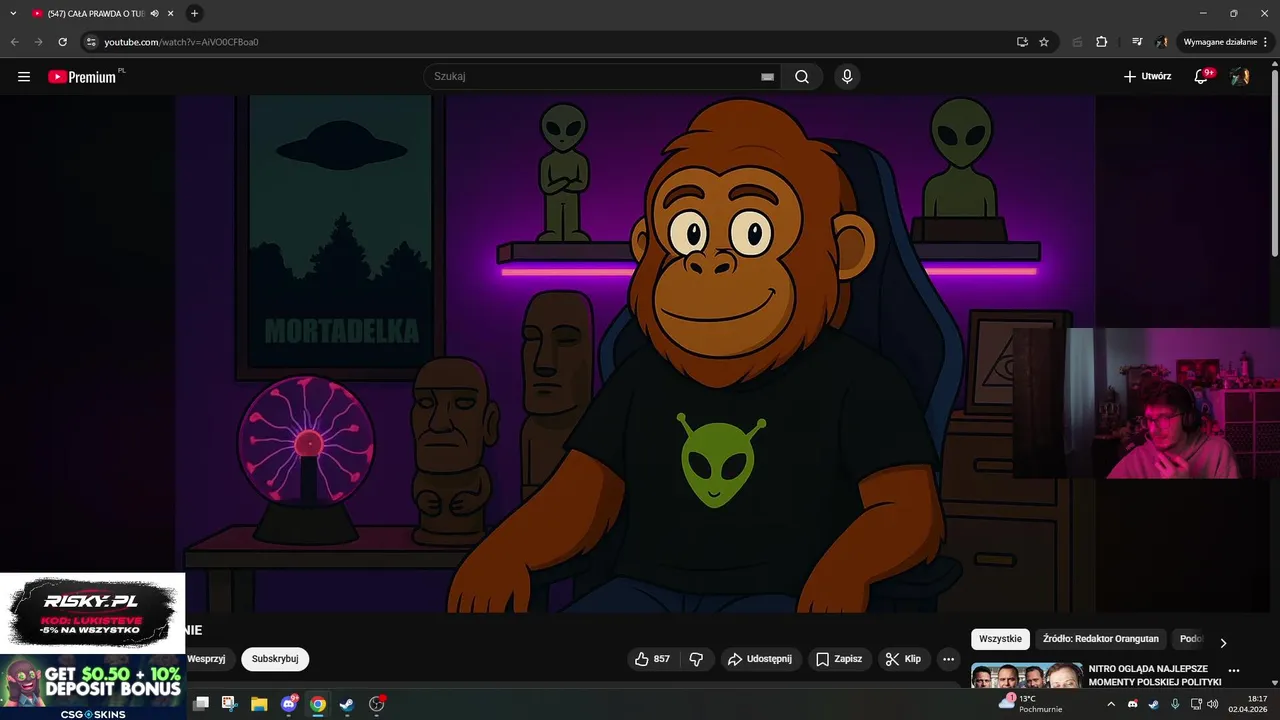Open YouTube notifications bell
Image resolution: width=1280 pixels, height=720 pixels.
tap(1202, 76)
